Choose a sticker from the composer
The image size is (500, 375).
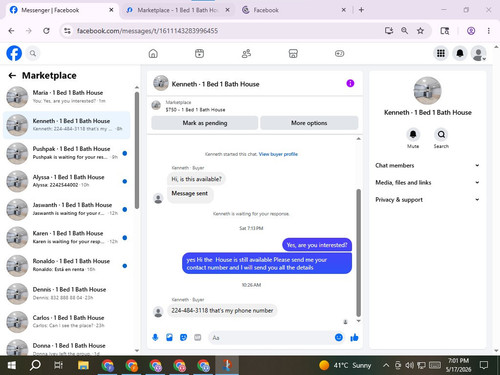[183, 338]
